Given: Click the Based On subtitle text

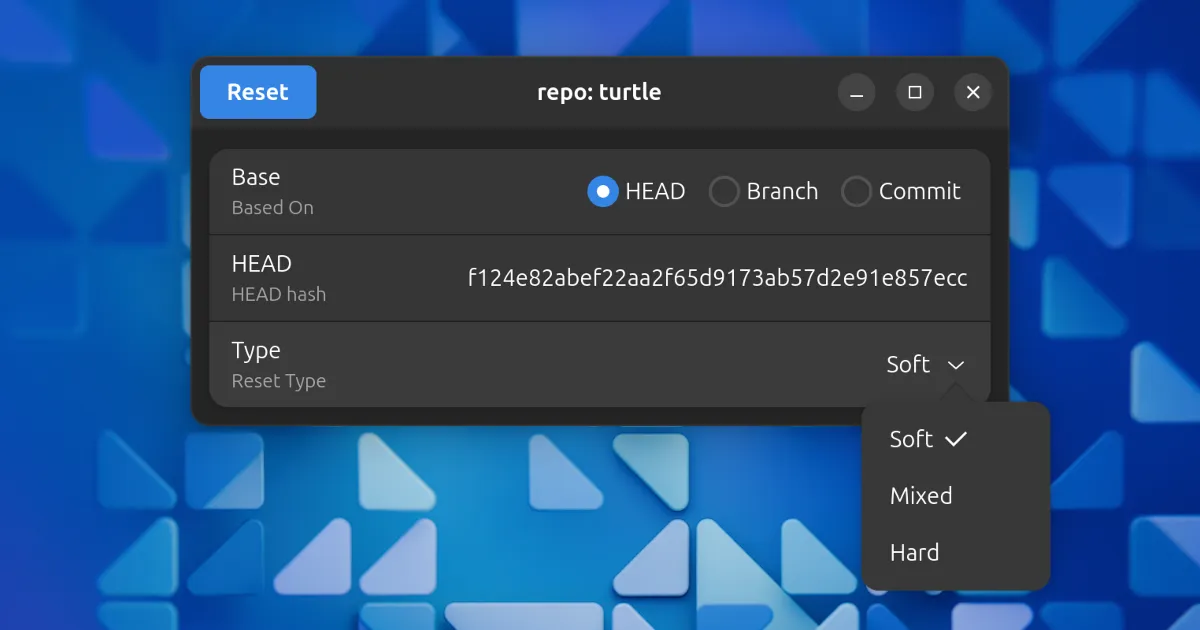Looking at the screenshot, I should (x=273, y=208).
